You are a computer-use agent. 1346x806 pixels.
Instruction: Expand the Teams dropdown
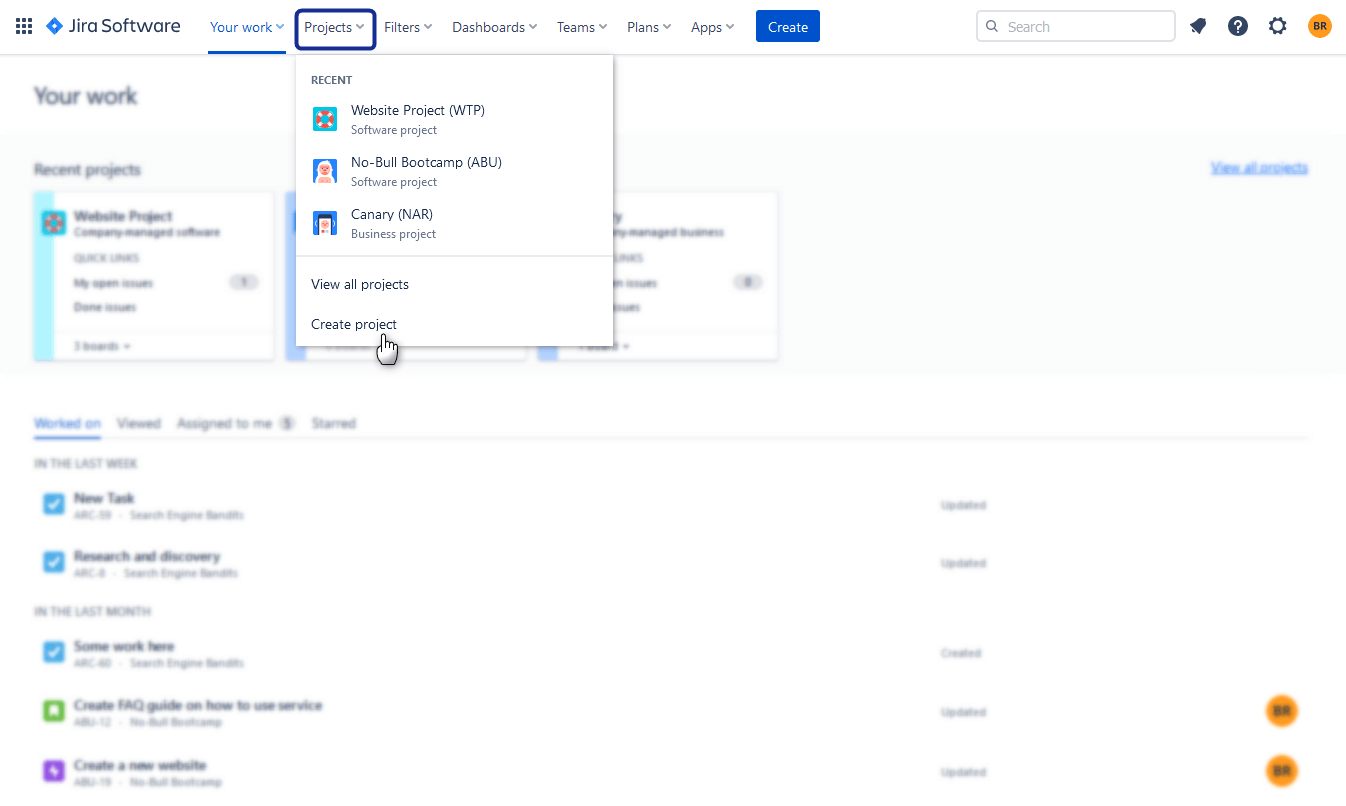pos(582,27)
